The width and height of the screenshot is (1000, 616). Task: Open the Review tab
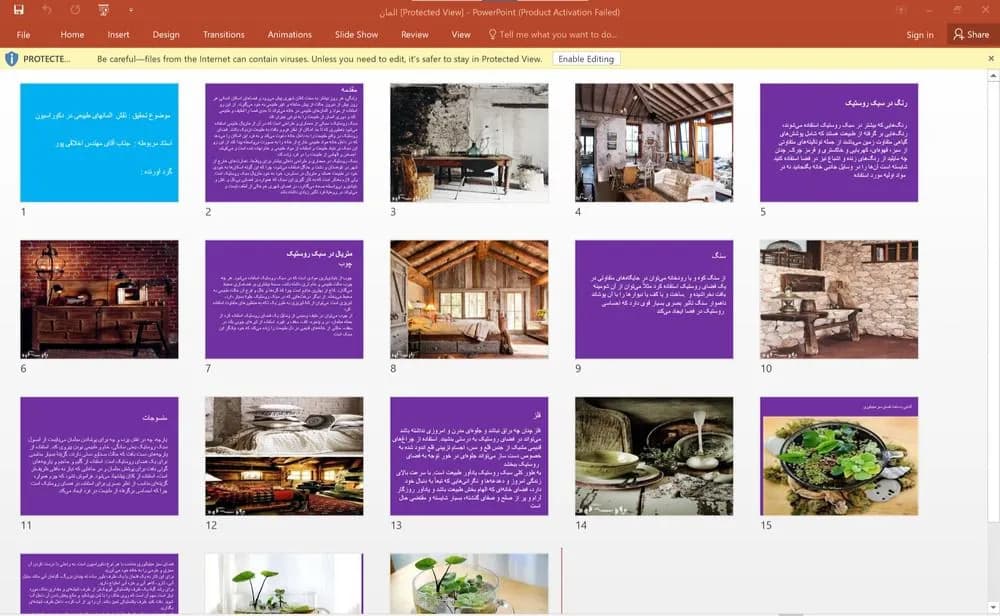tap(415, 34)
